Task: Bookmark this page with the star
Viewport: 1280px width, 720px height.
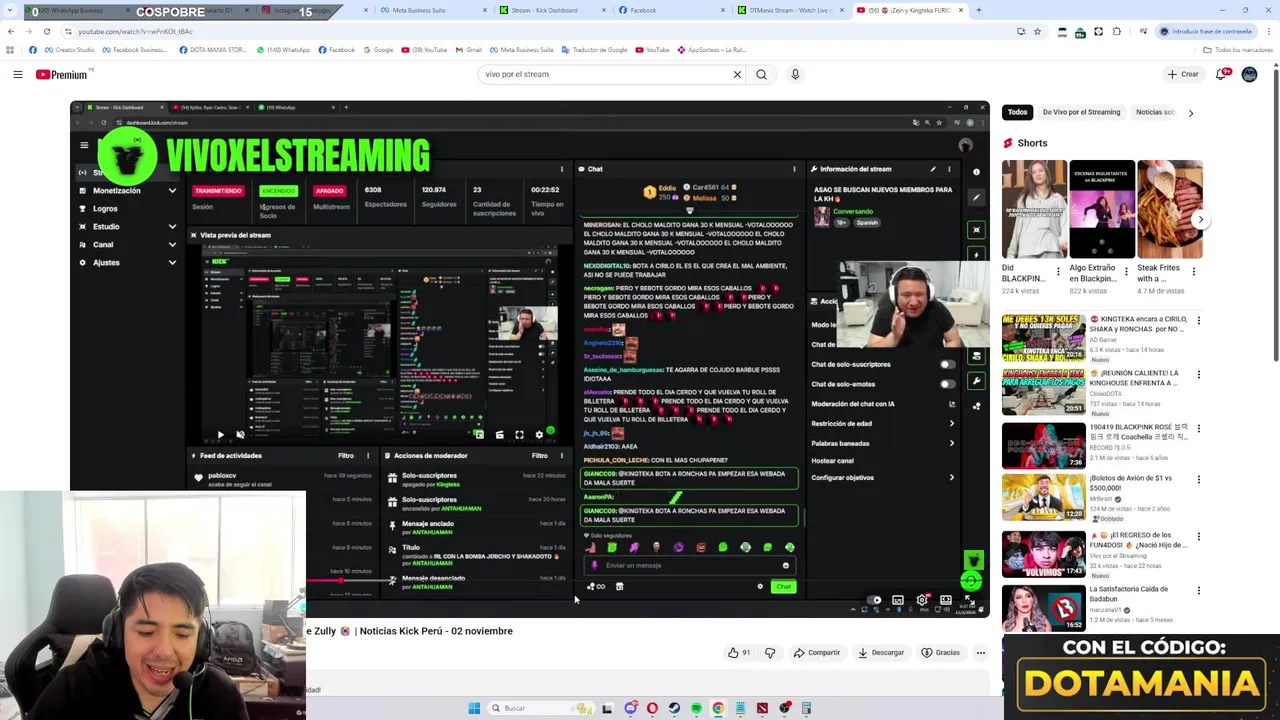Action: point(1037,31)
